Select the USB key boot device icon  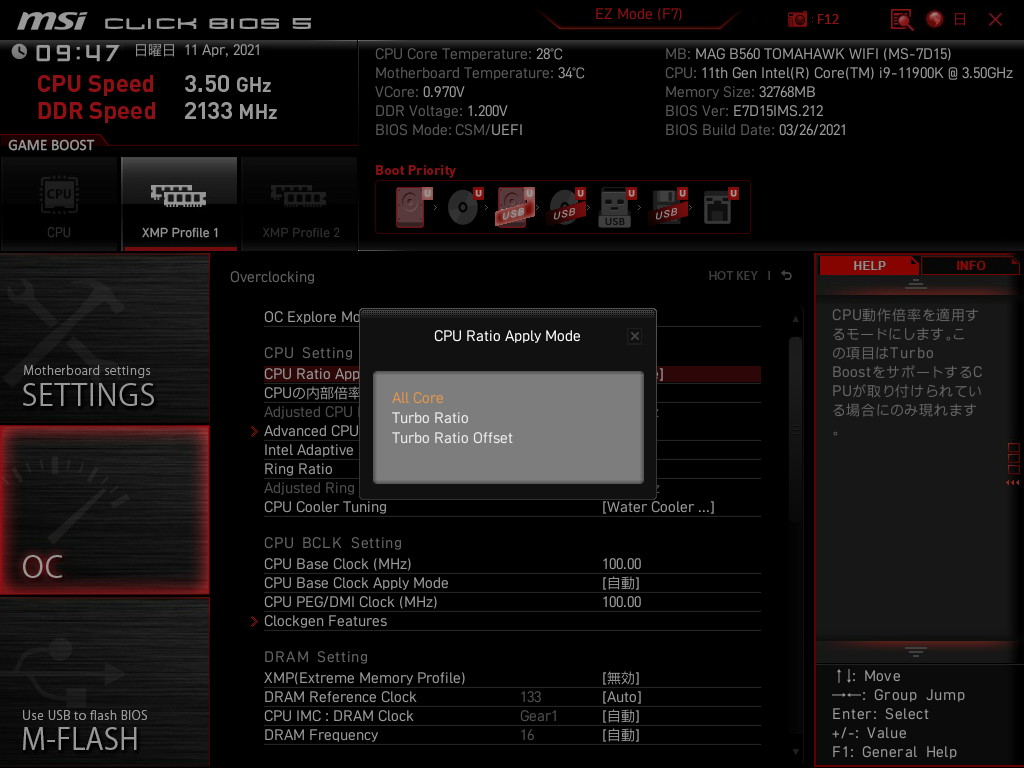coord(616,208)
